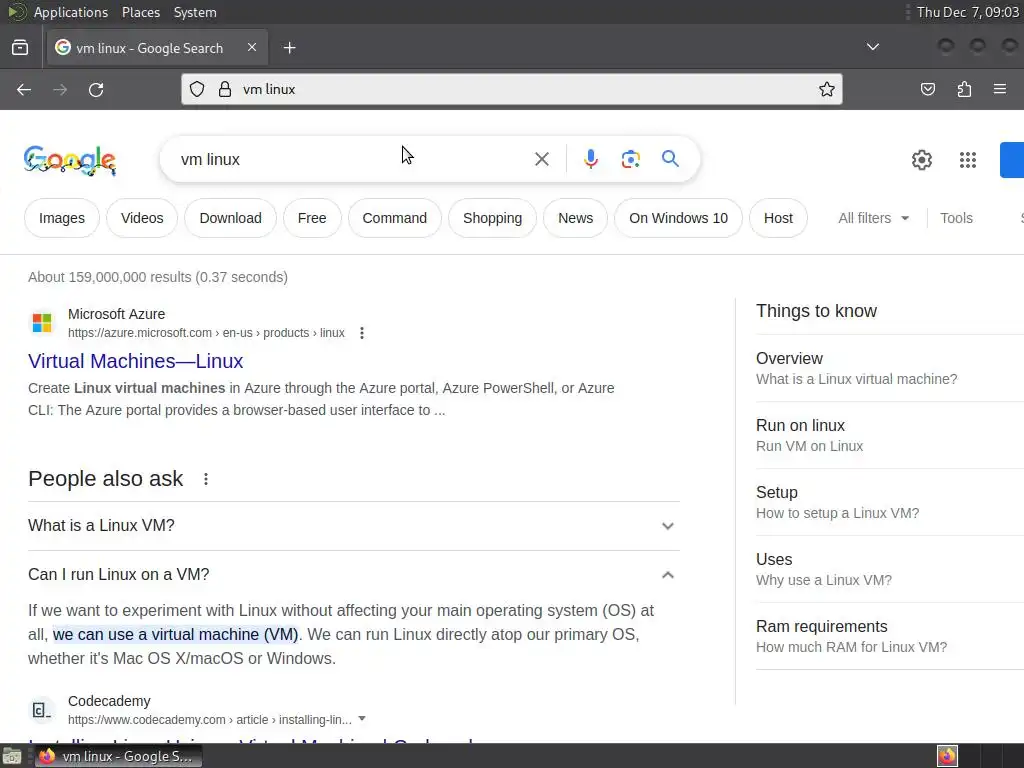Open the Pocket save icon
Viewport: 1024px width, 768px height.
tap(928, 89)
